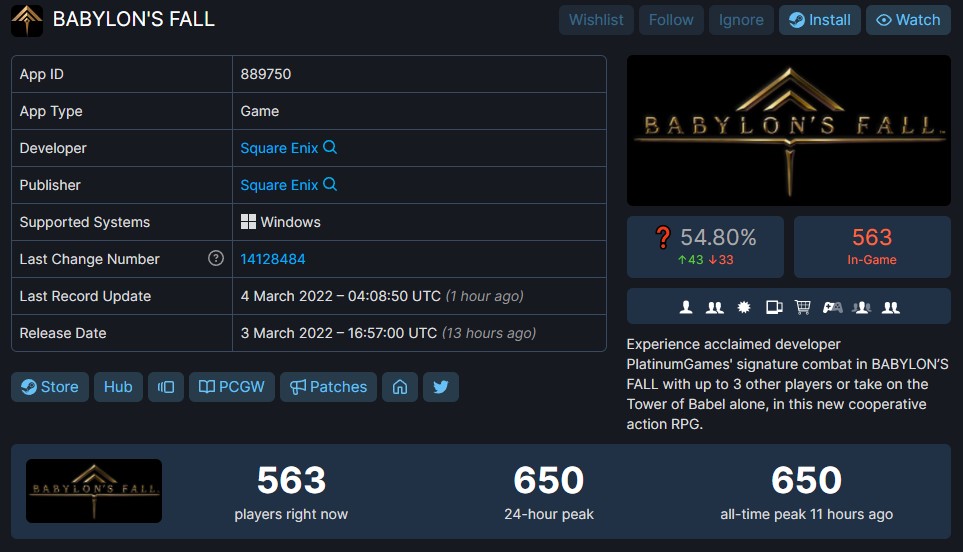The height and width of the screenshot is (552, 963).
Task: Click the Watch button with the eye icon
Action: pos(908,20)
